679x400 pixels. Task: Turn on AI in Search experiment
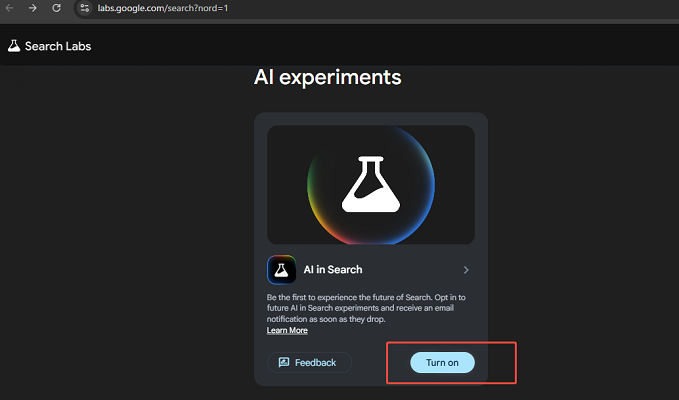pyautogui.click(x=442, y=363)
